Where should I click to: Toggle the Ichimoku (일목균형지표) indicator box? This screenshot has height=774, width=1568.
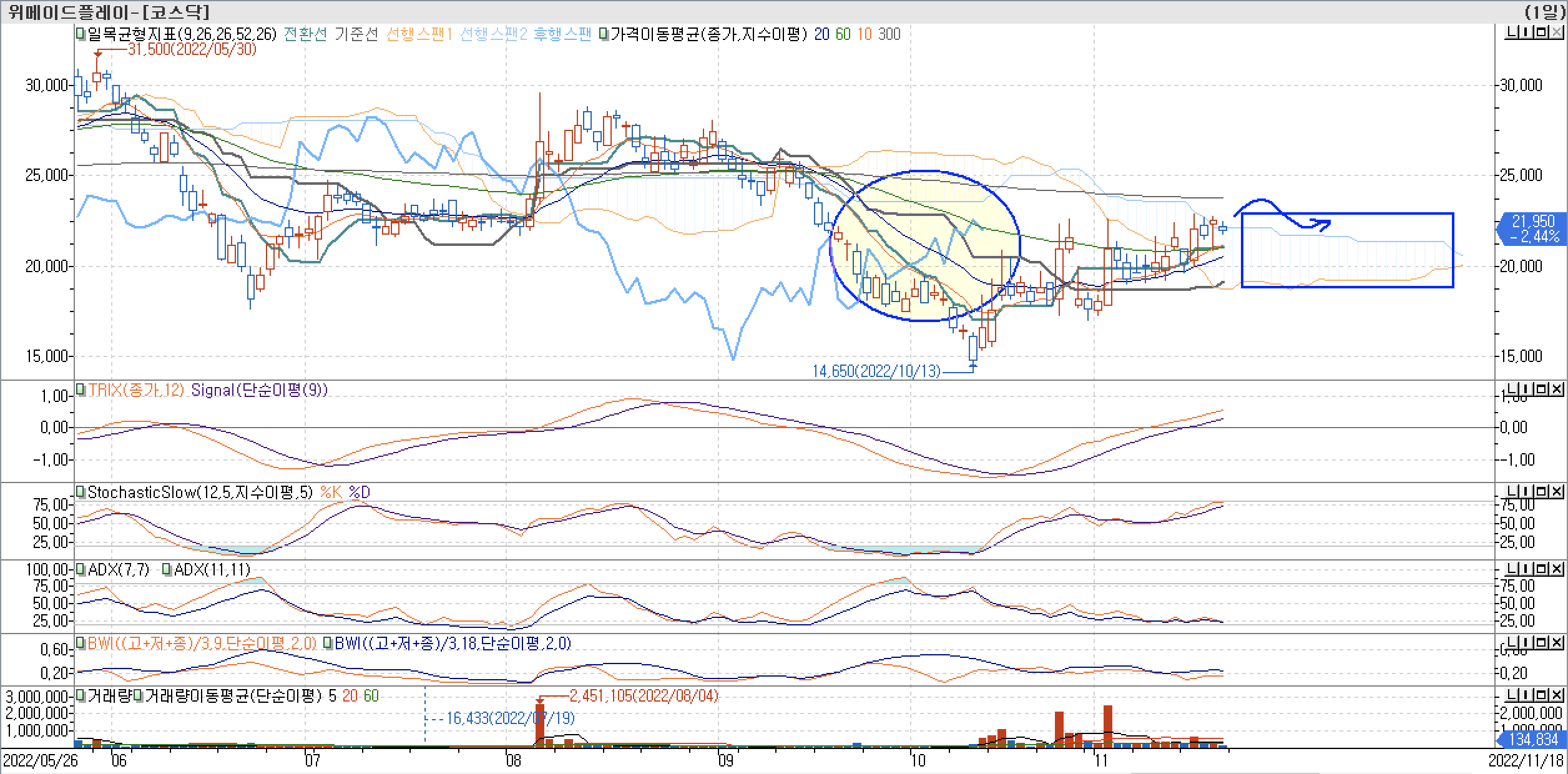click(x=81, y=34)
